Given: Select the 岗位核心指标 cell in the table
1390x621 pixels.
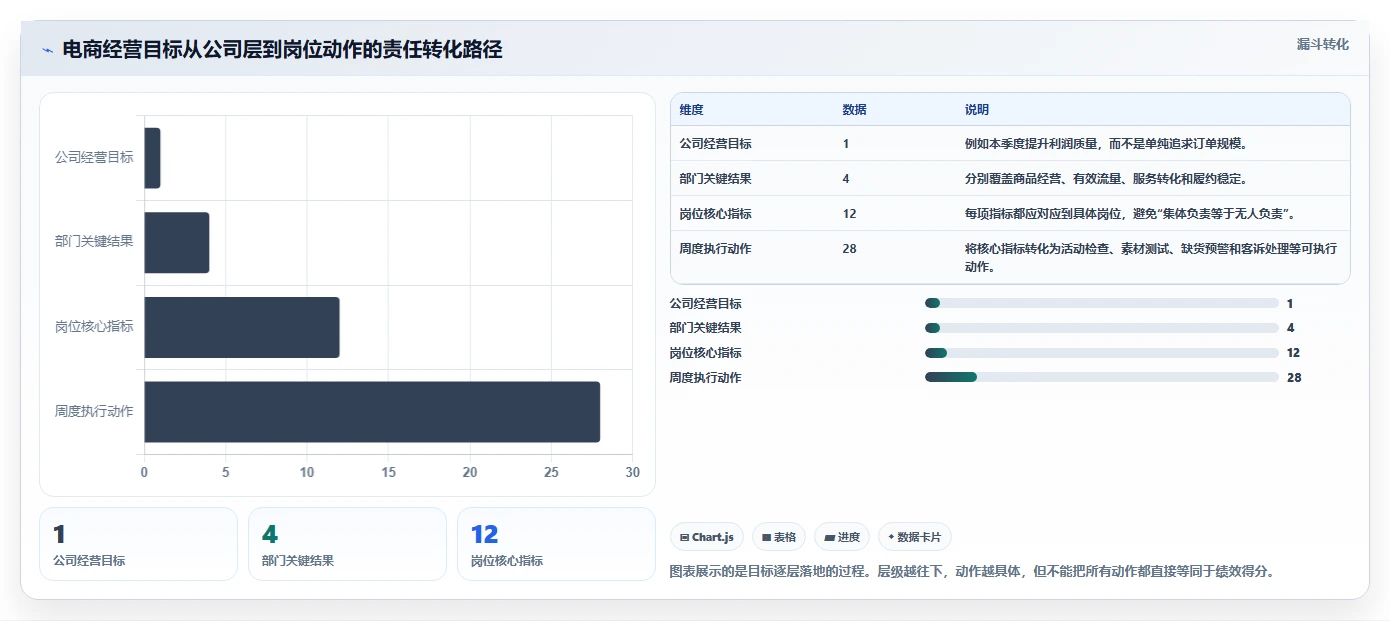Looking at the screenshot, I should (x=716, y=214).
